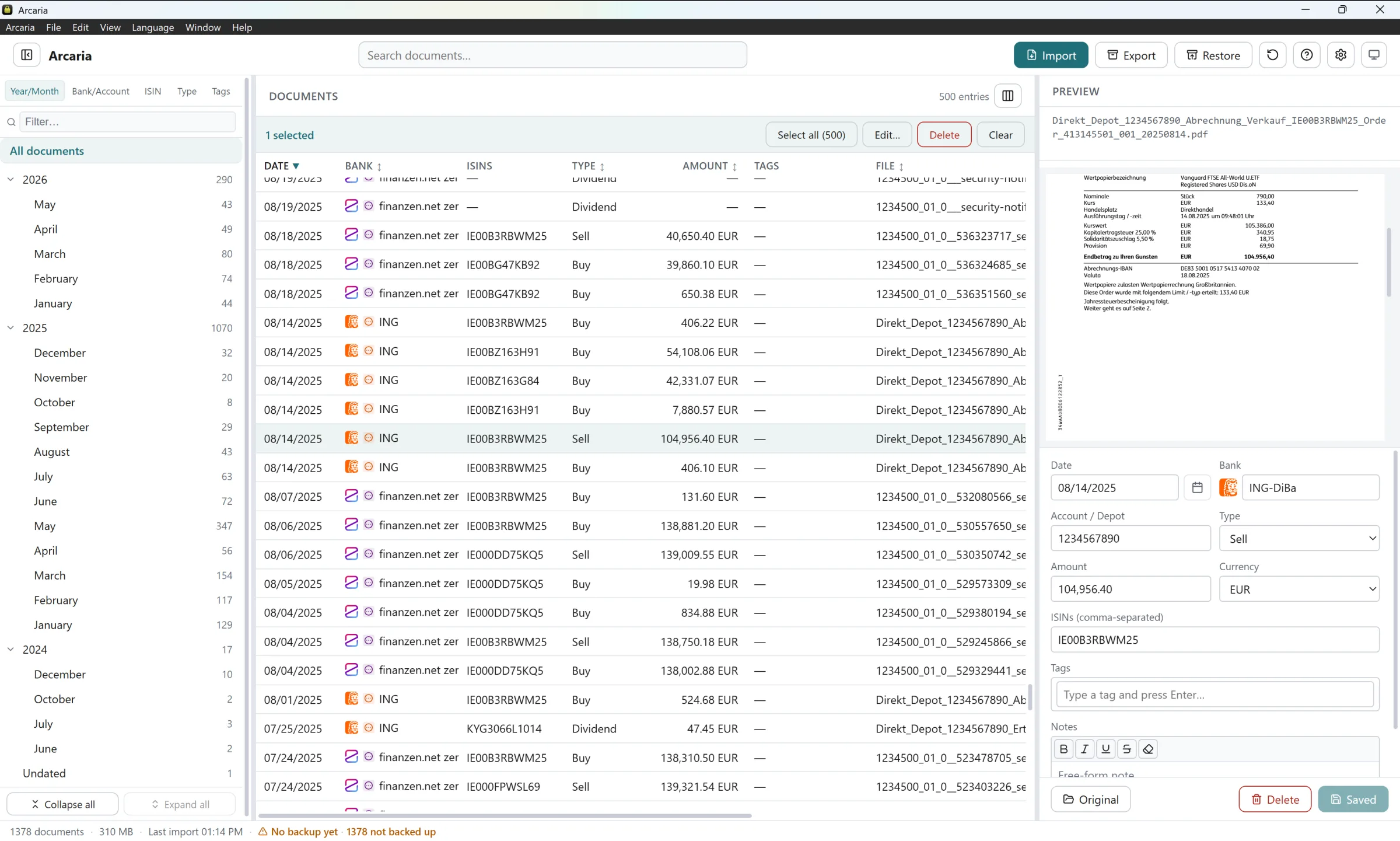Sort documents by the AMOUNT column header

pos(710,166)
